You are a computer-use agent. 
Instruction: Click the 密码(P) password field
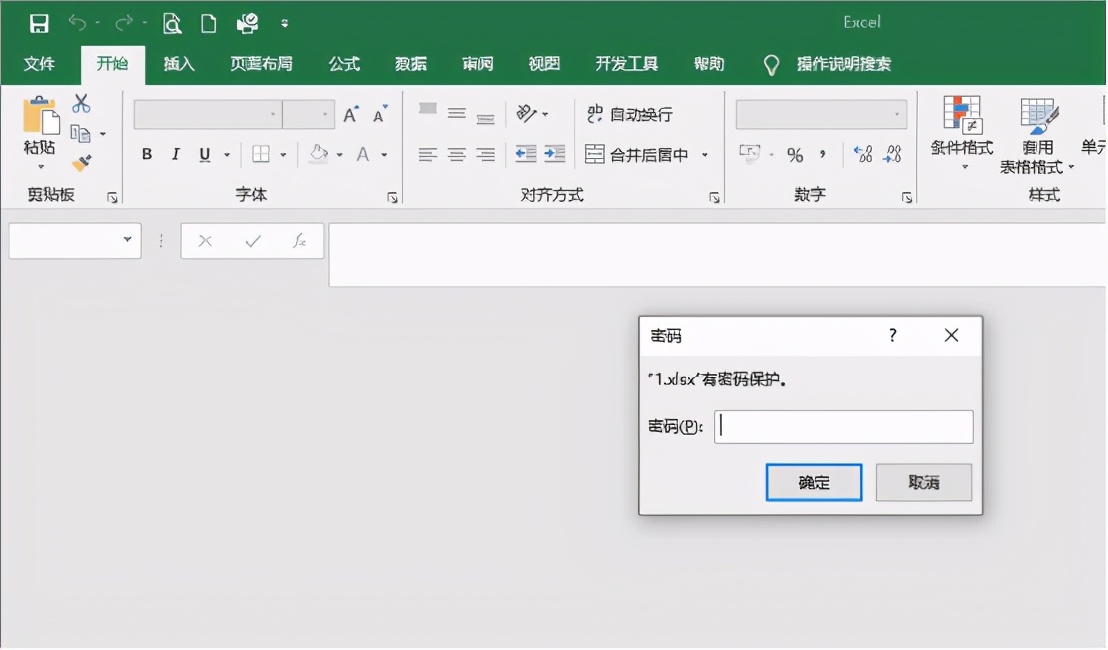pos(844,427)
